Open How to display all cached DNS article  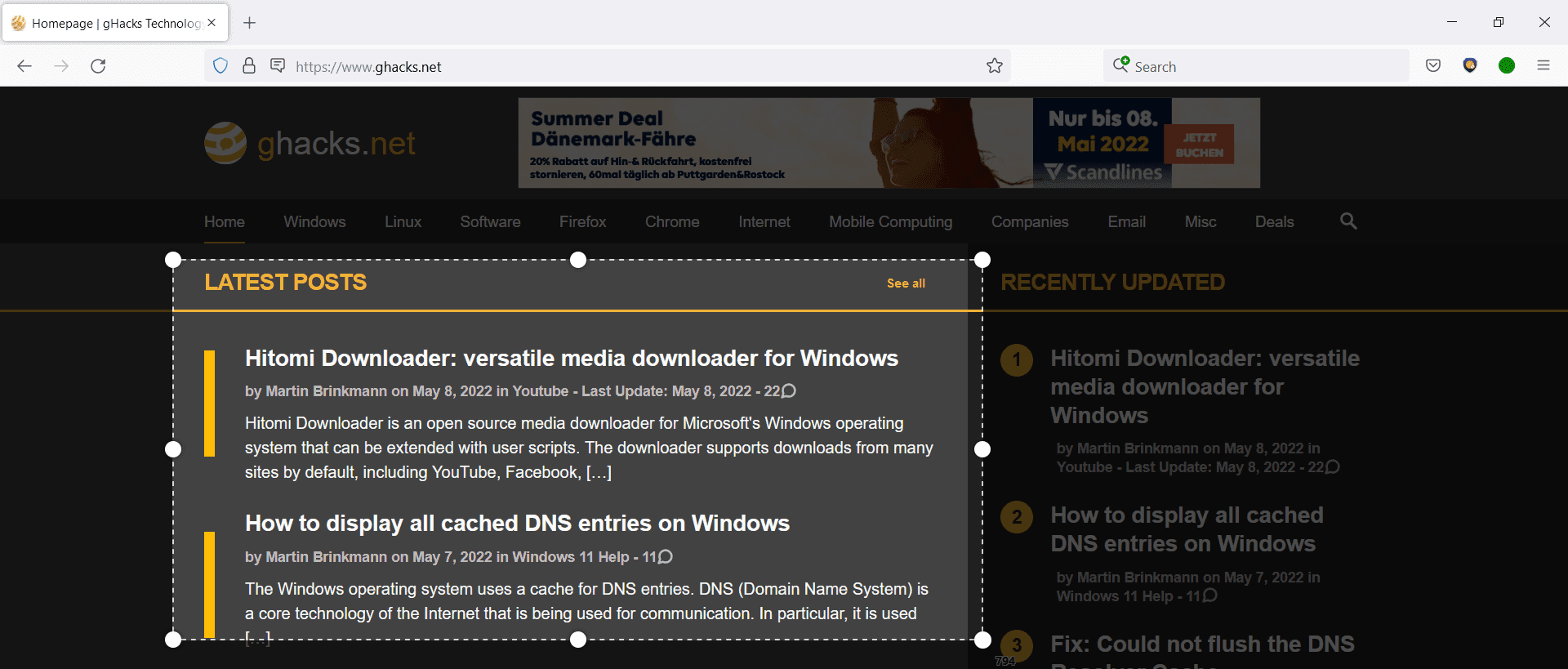coord(517,524)
